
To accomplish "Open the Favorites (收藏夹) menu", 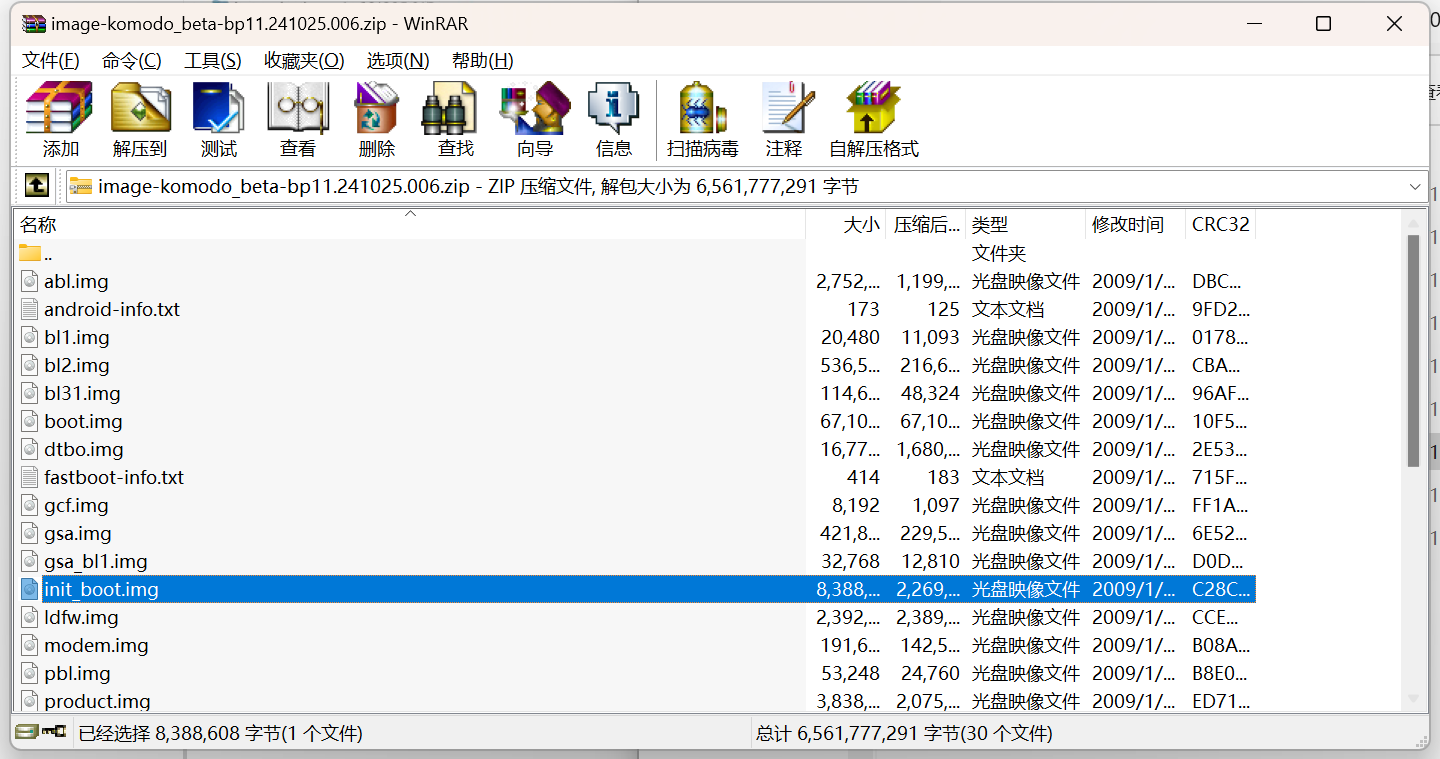I will point(304,61).
